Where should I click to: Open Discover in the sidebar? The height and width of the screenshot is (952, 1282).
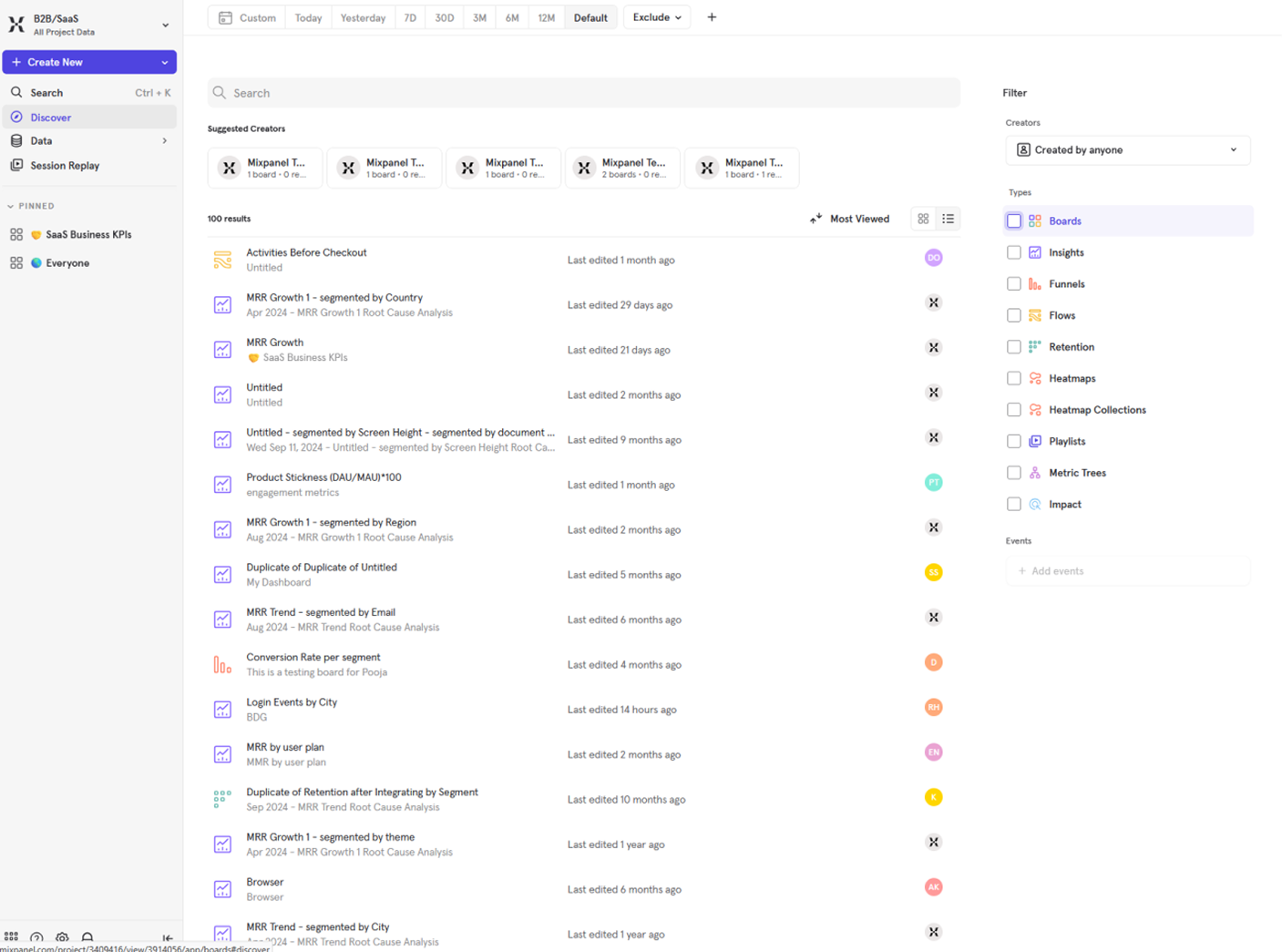[89, 117]
